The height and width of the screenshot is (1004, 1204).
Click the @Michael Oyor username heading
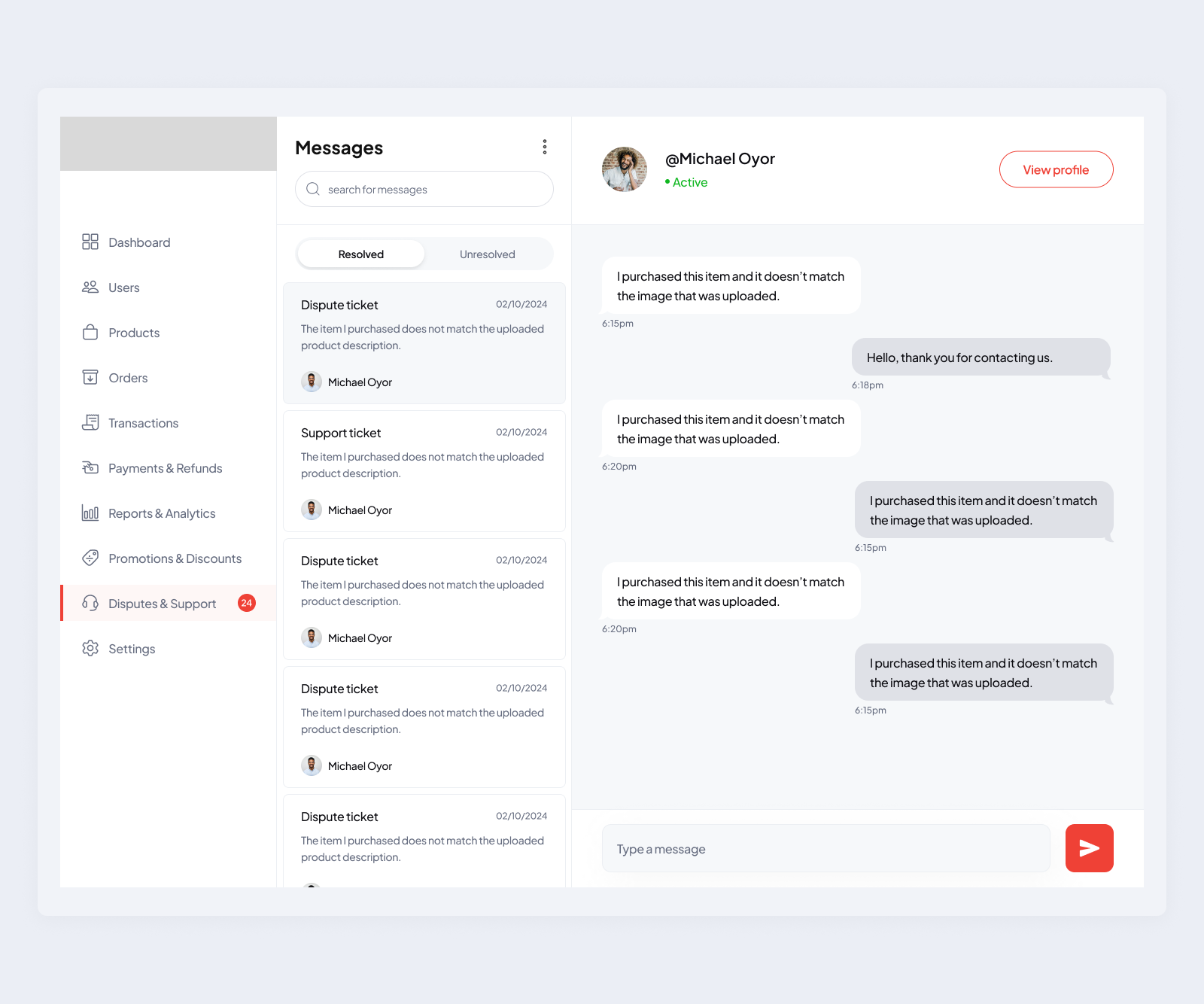click(x=720, y=159)
